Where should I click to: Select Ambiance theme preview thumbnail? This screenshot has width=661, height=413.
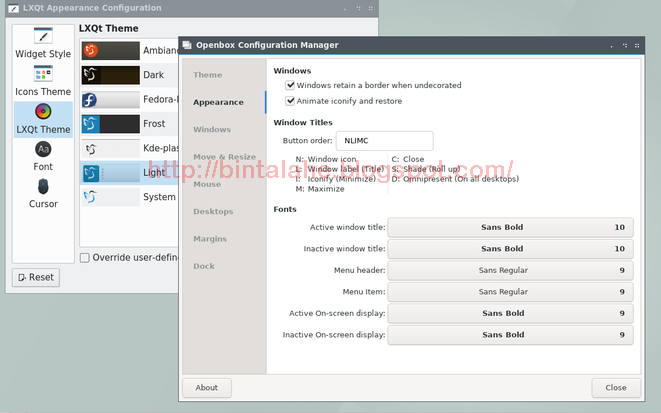point(110,51)
